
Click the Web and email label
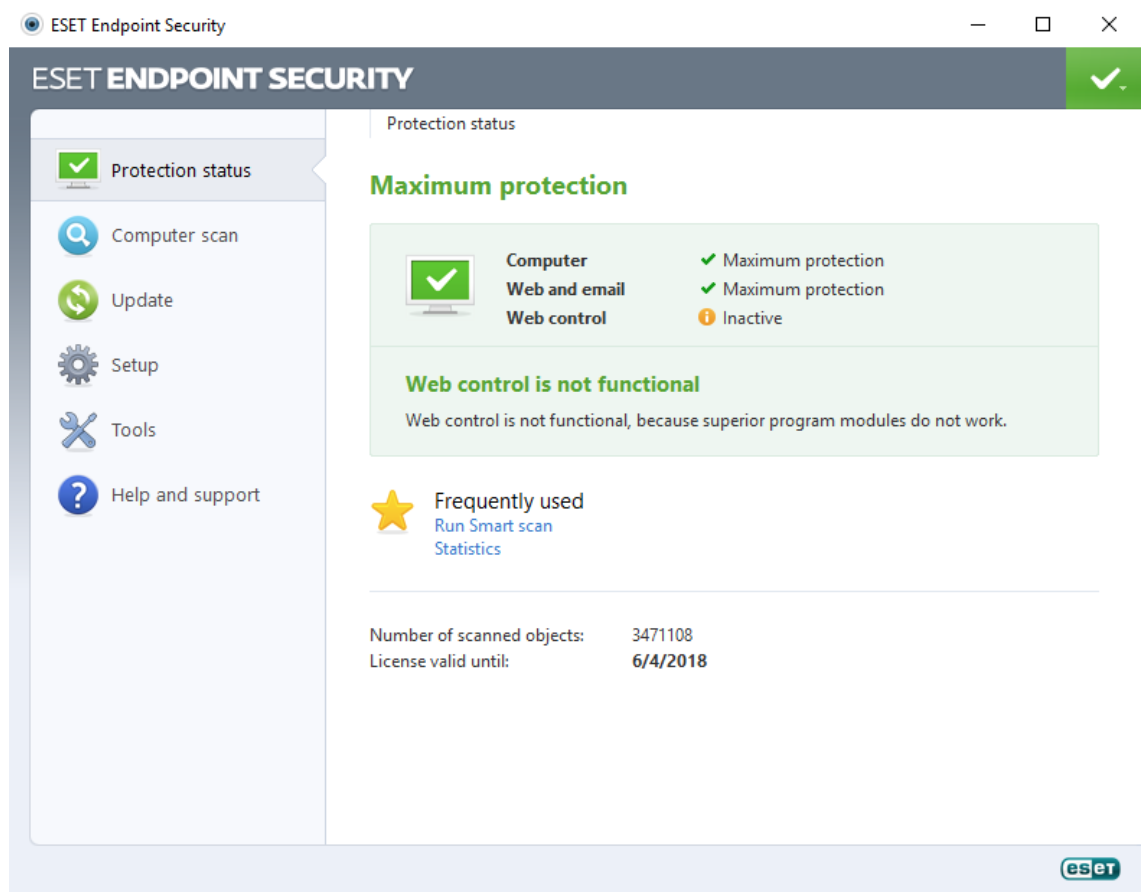click(x=565, y=290)
